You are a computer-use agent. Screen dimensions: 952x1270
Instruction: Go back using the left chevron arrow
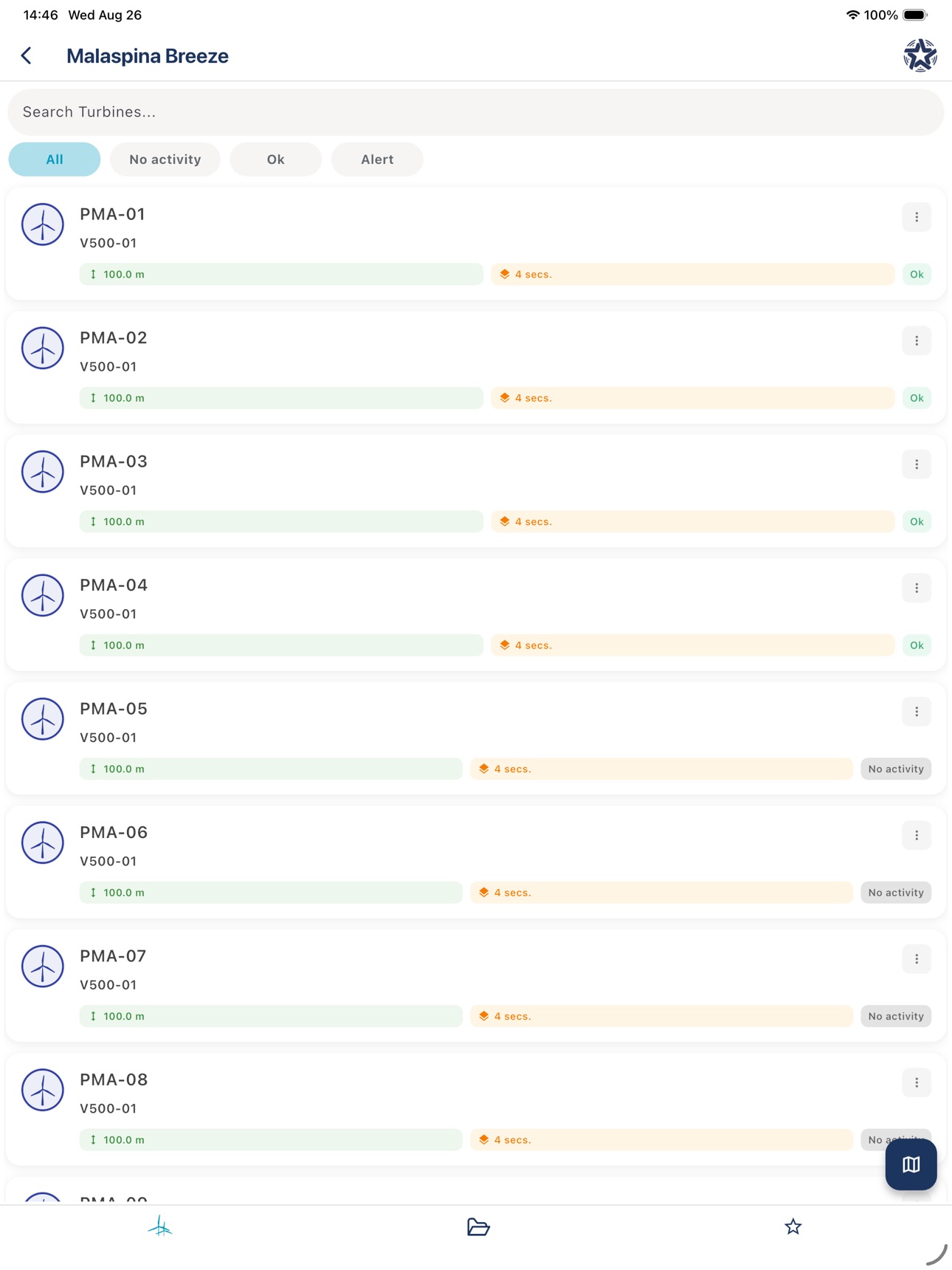pyautogui.click(x=27, y=55)
